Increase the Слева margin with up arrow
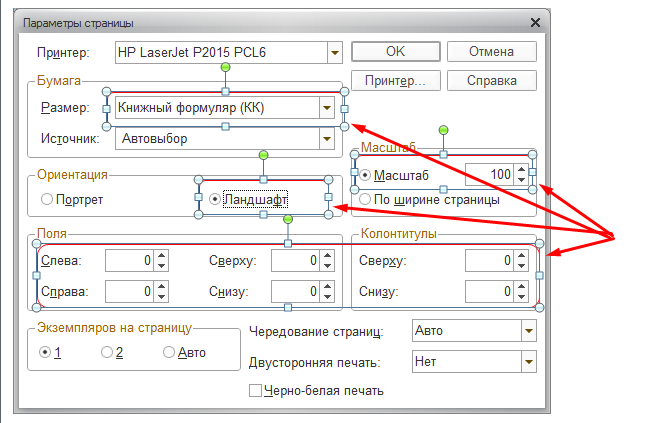This screenshot has width=666, height=423. pyautogui.click(x=161, y=256)
